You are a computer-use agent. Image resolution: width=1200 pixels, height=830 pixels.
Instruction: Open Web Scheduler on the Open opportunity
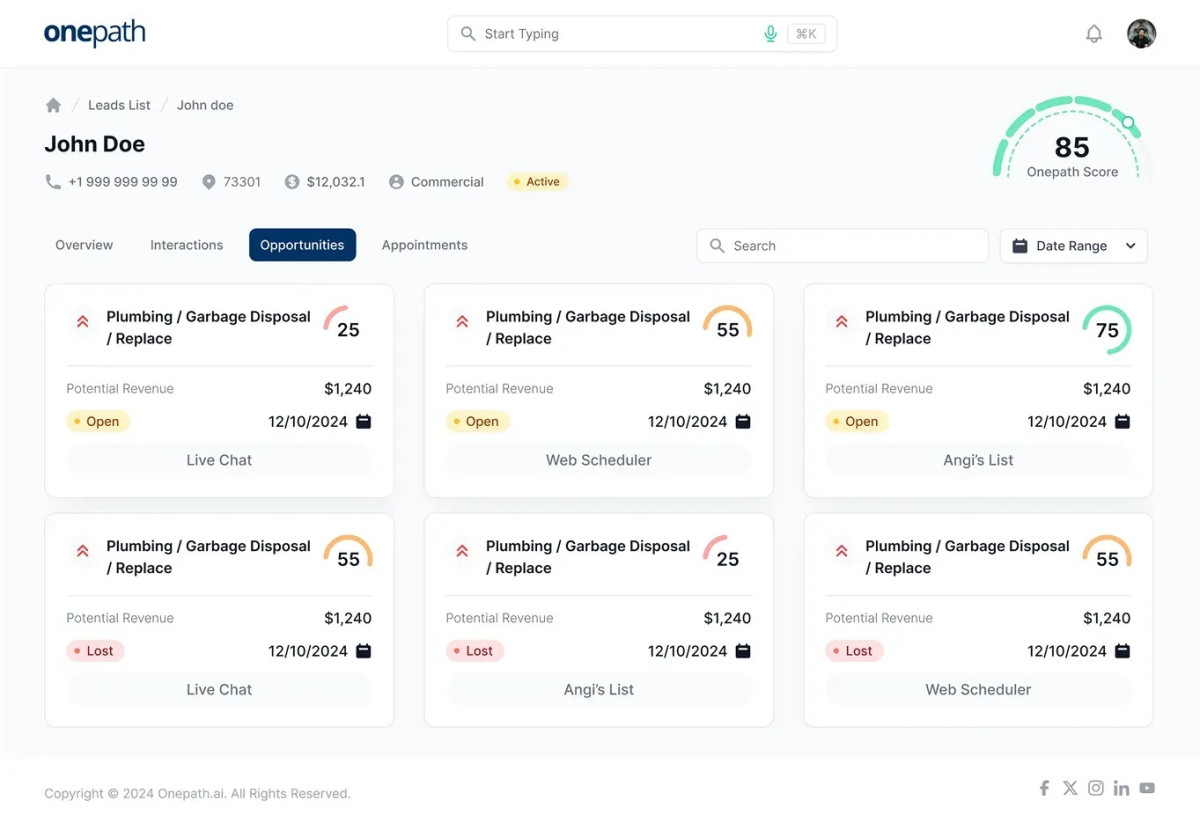(598, 460)
